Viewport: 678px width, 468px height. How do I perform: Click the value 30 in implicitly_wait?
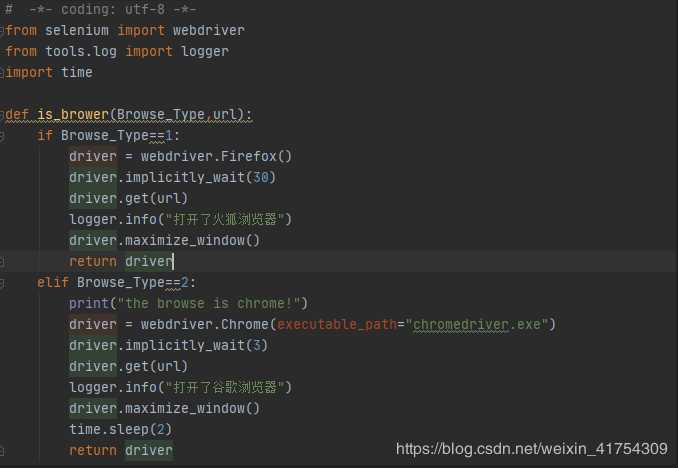(x=261, y=177)
